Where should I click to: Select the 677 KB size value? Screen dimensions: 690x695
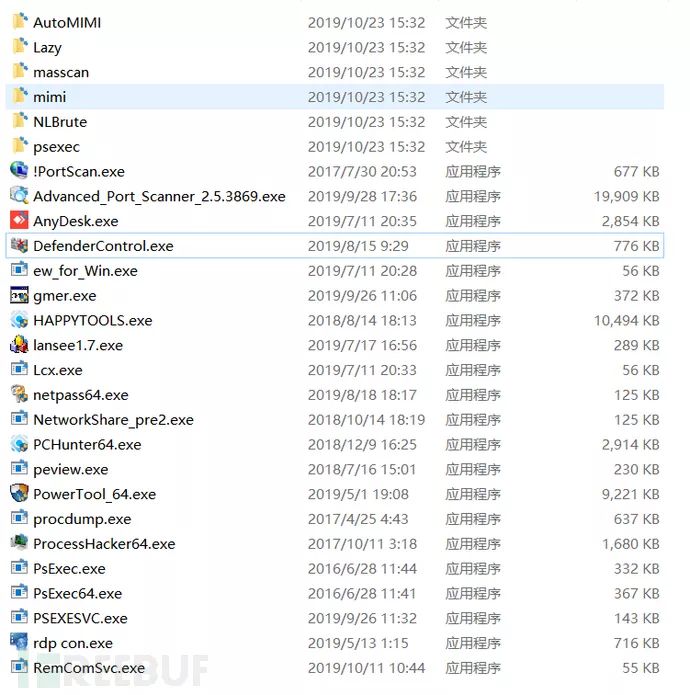(x=636, y=172)
